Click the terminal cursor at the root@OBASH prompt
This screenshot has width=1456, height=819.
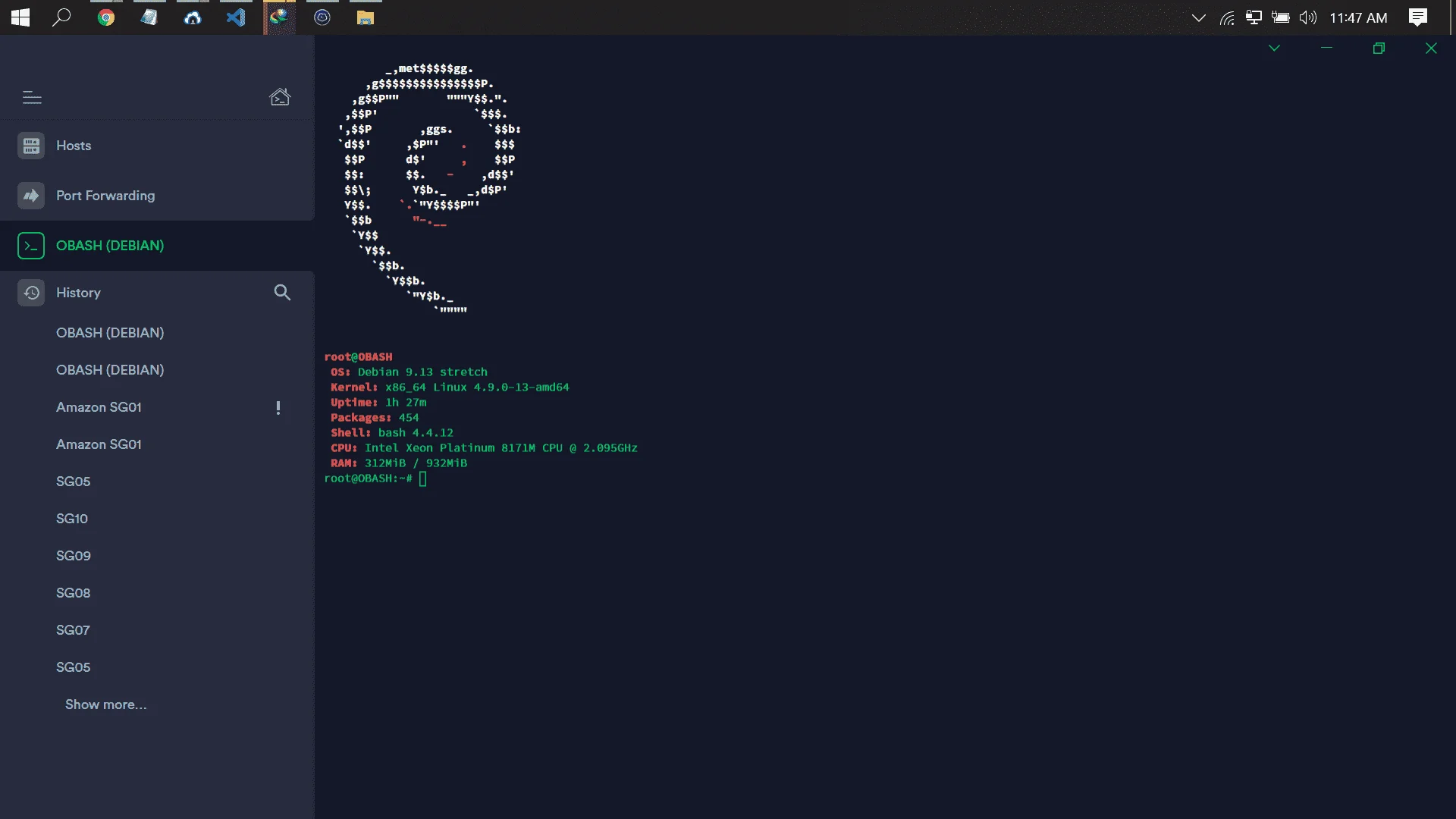click(423, 479)
